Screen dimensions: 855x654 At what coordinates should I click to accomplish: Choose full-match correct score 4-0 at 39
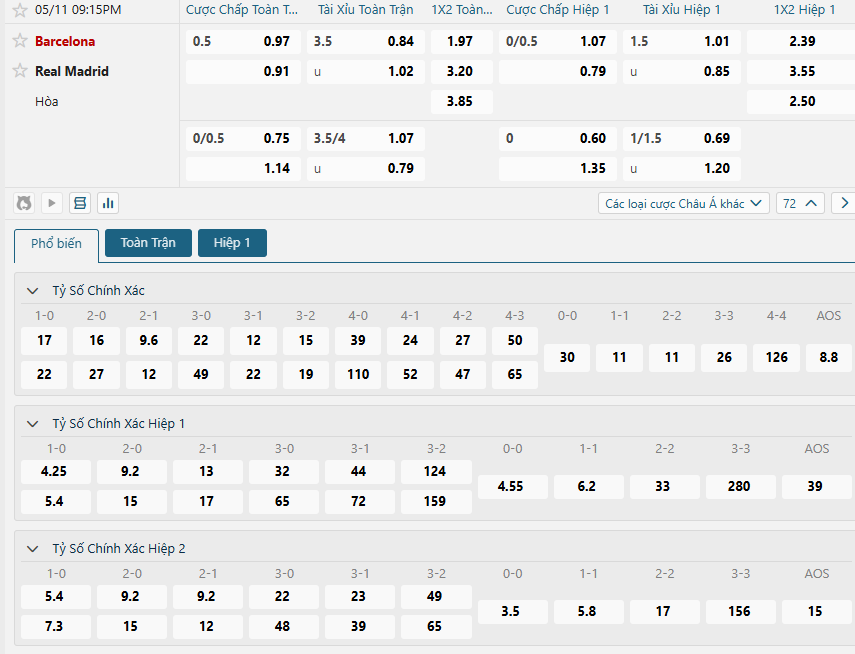pyautogui.click(x=358, y=341)
